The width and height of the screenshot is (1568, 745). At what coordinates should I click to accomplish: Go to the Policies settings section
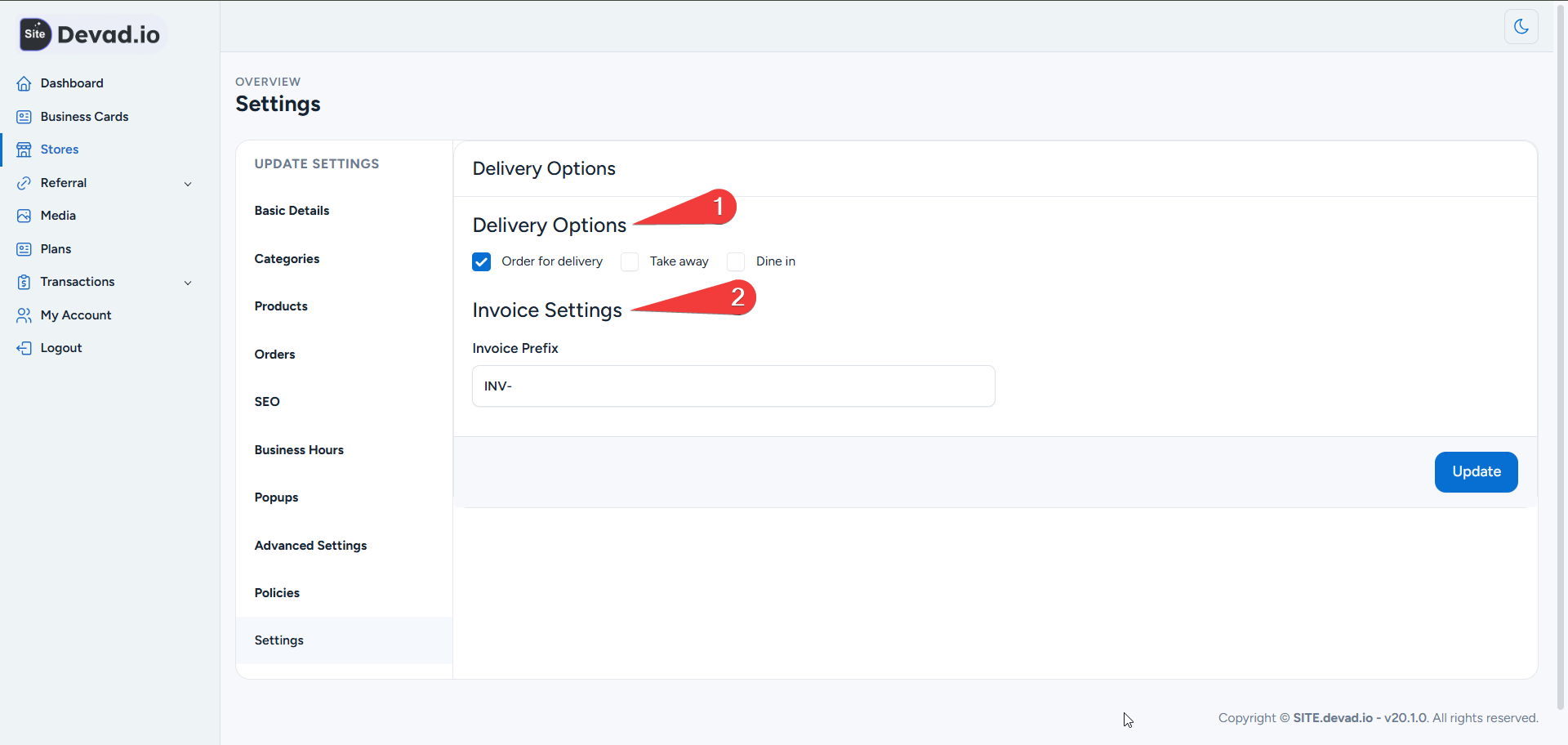[277, 593]
